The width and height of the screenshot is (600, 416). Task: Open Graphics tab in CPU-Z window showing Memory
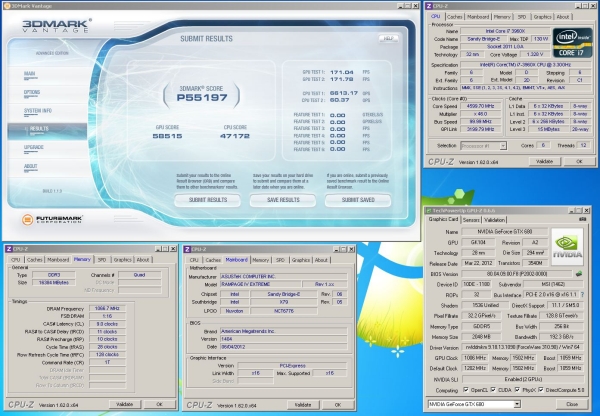pos(122,259)
